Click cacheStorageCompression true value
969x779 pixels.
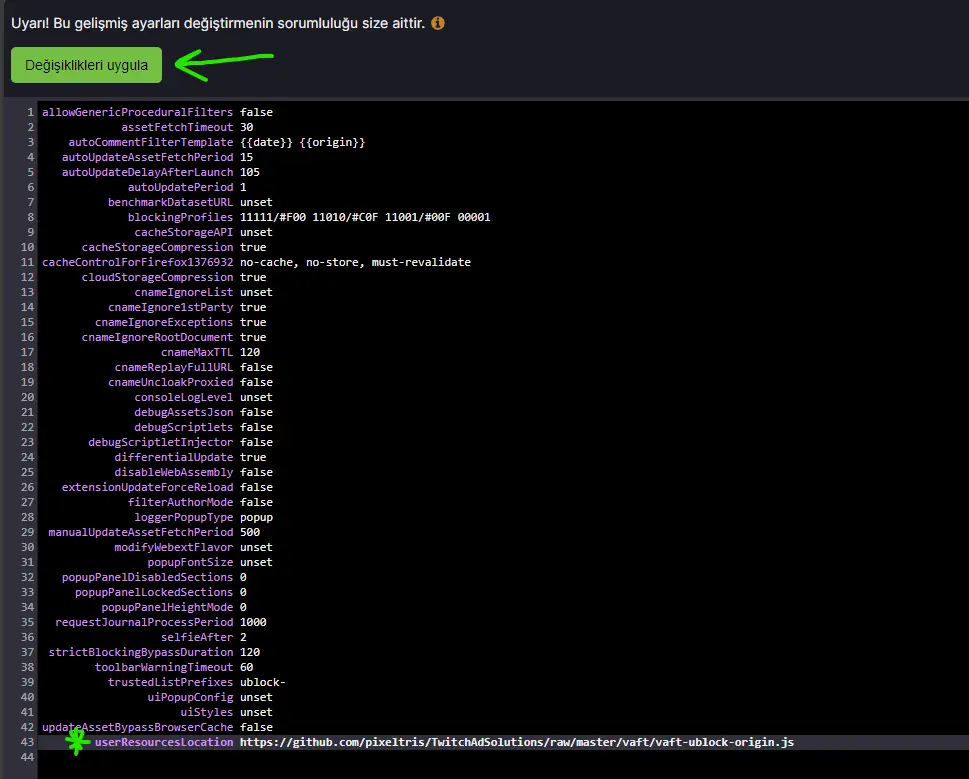pyautogui.click(x=253, y=247)
